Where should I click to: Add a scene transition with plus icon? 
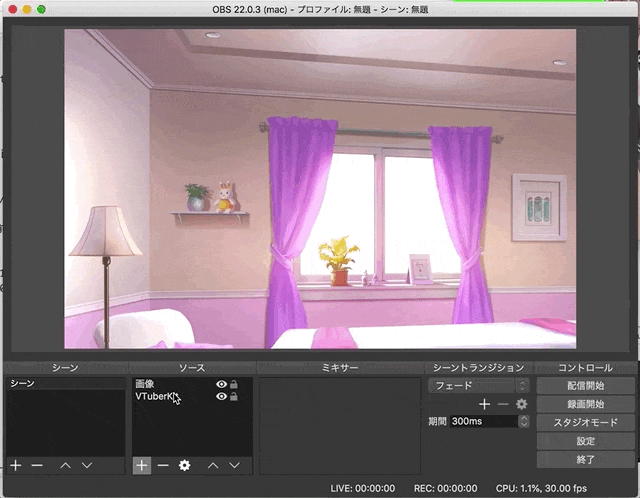coord(484,404)
